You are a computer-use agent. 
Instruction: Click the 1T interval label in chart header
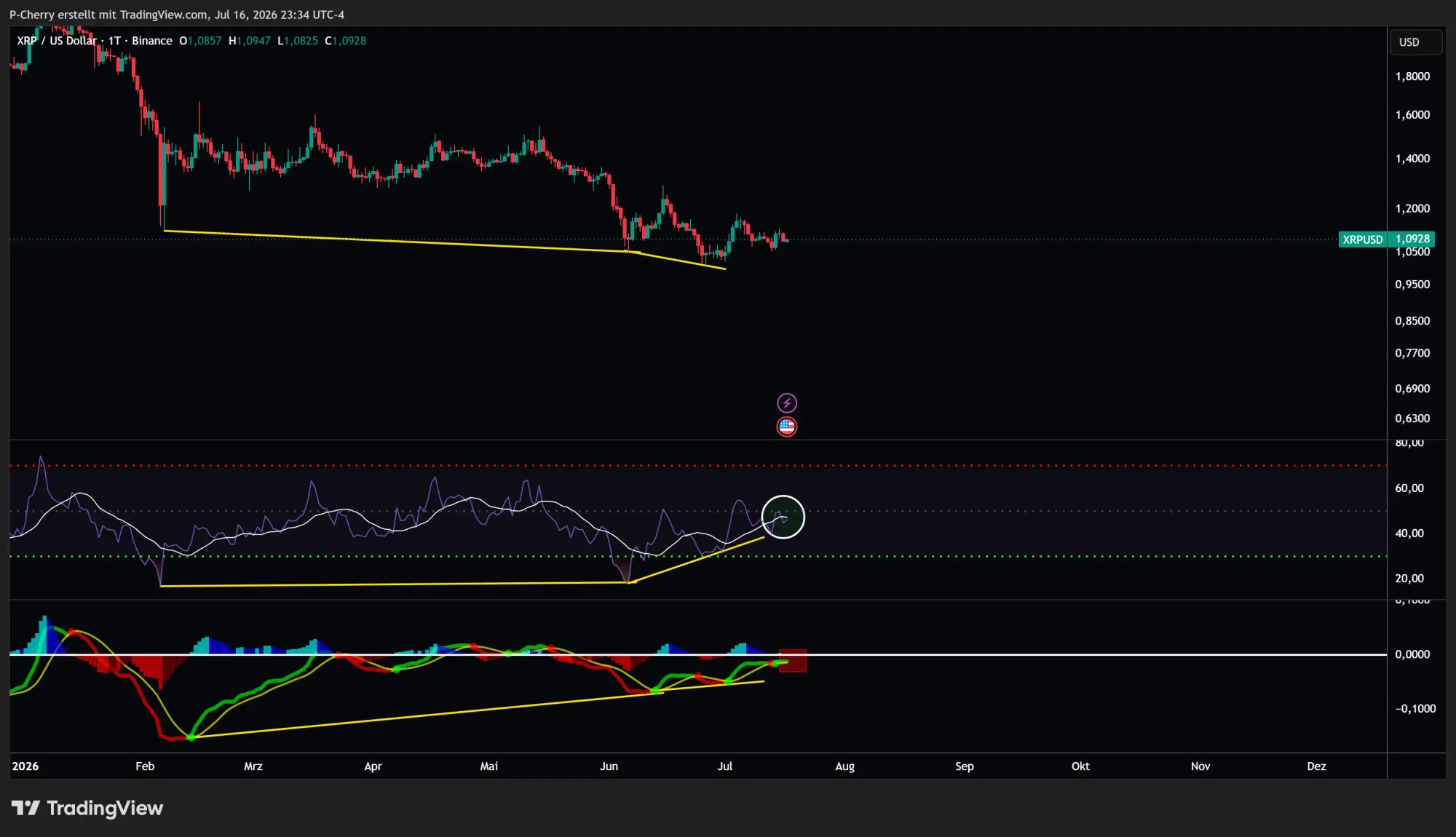tap(114, 41)
